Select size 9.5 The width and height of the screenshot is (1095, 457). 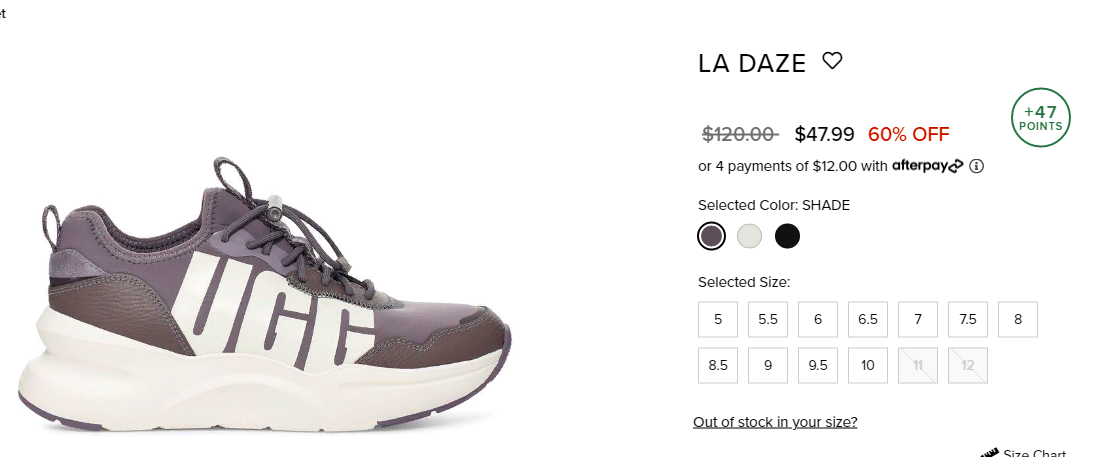coord(818,365)
